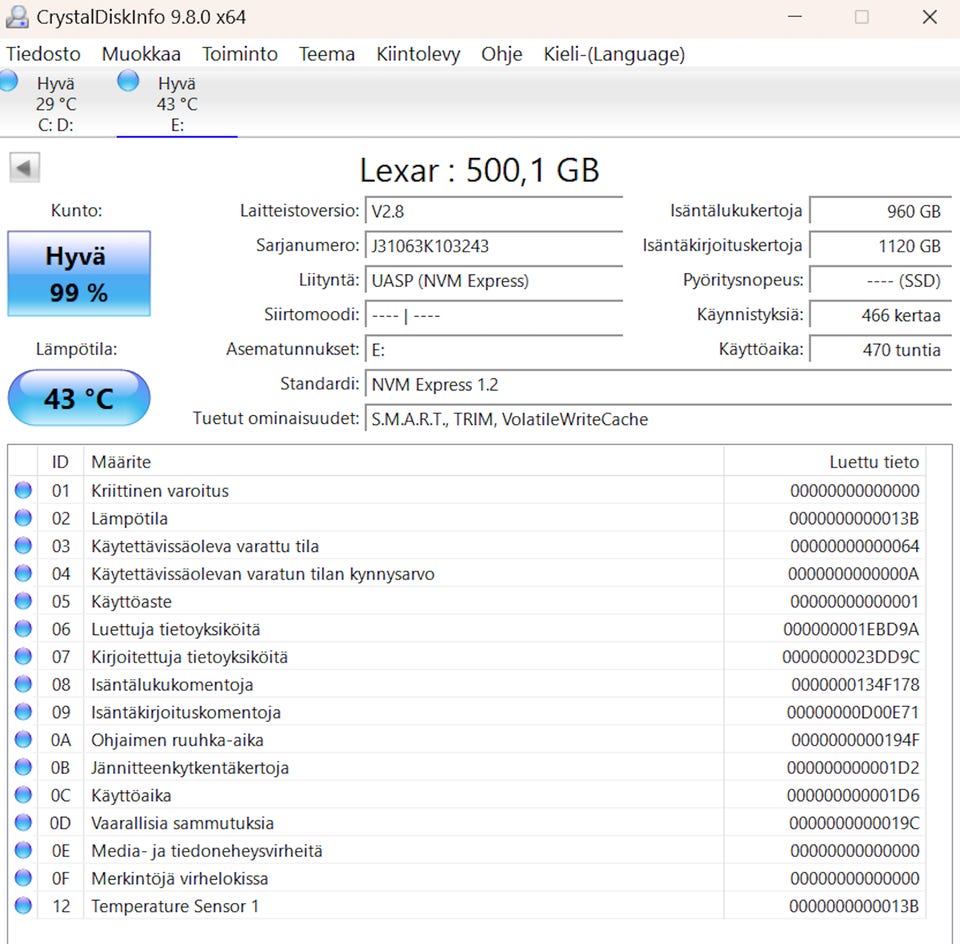Open the Kieli-(Language) menu

[x=614, y=54]
